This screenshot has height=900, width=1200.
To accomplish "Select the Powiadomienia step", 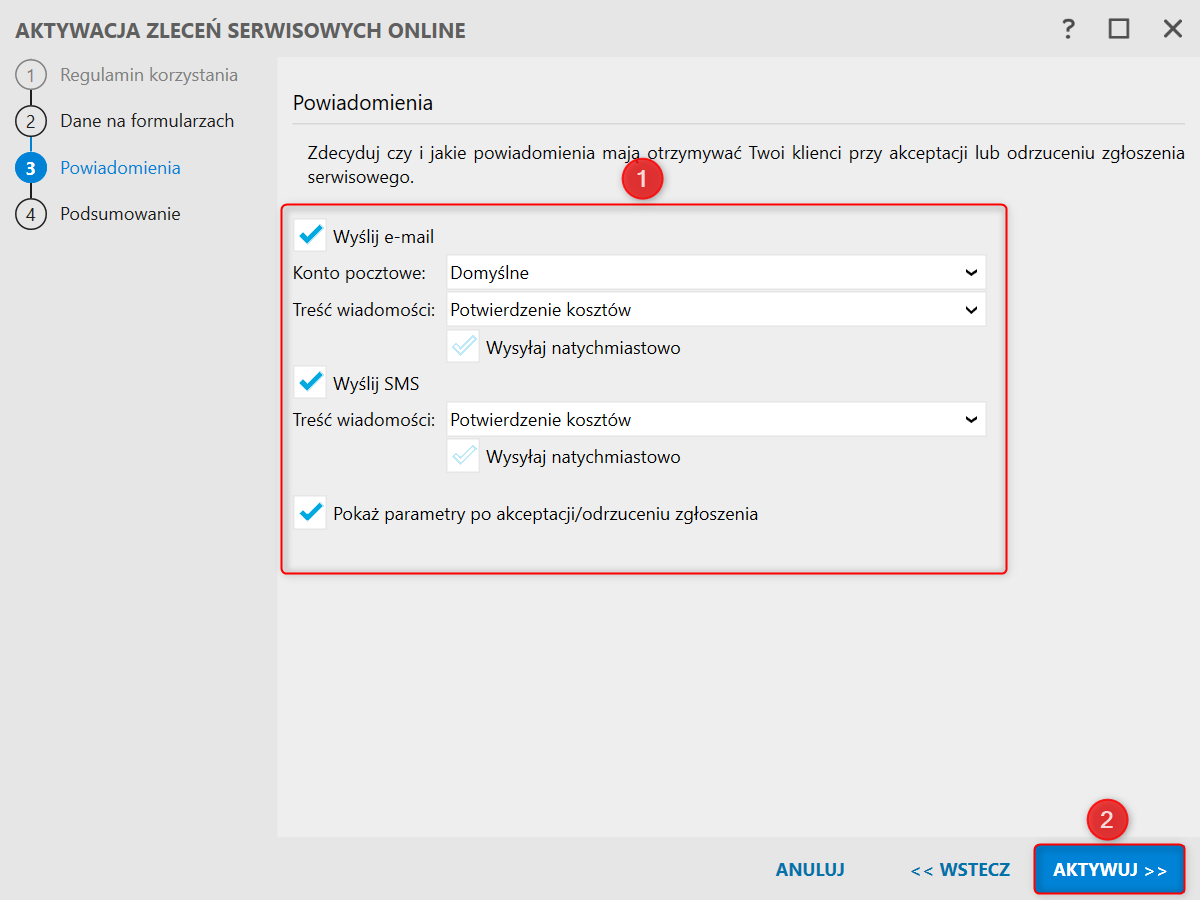I will tap(120, 168).
